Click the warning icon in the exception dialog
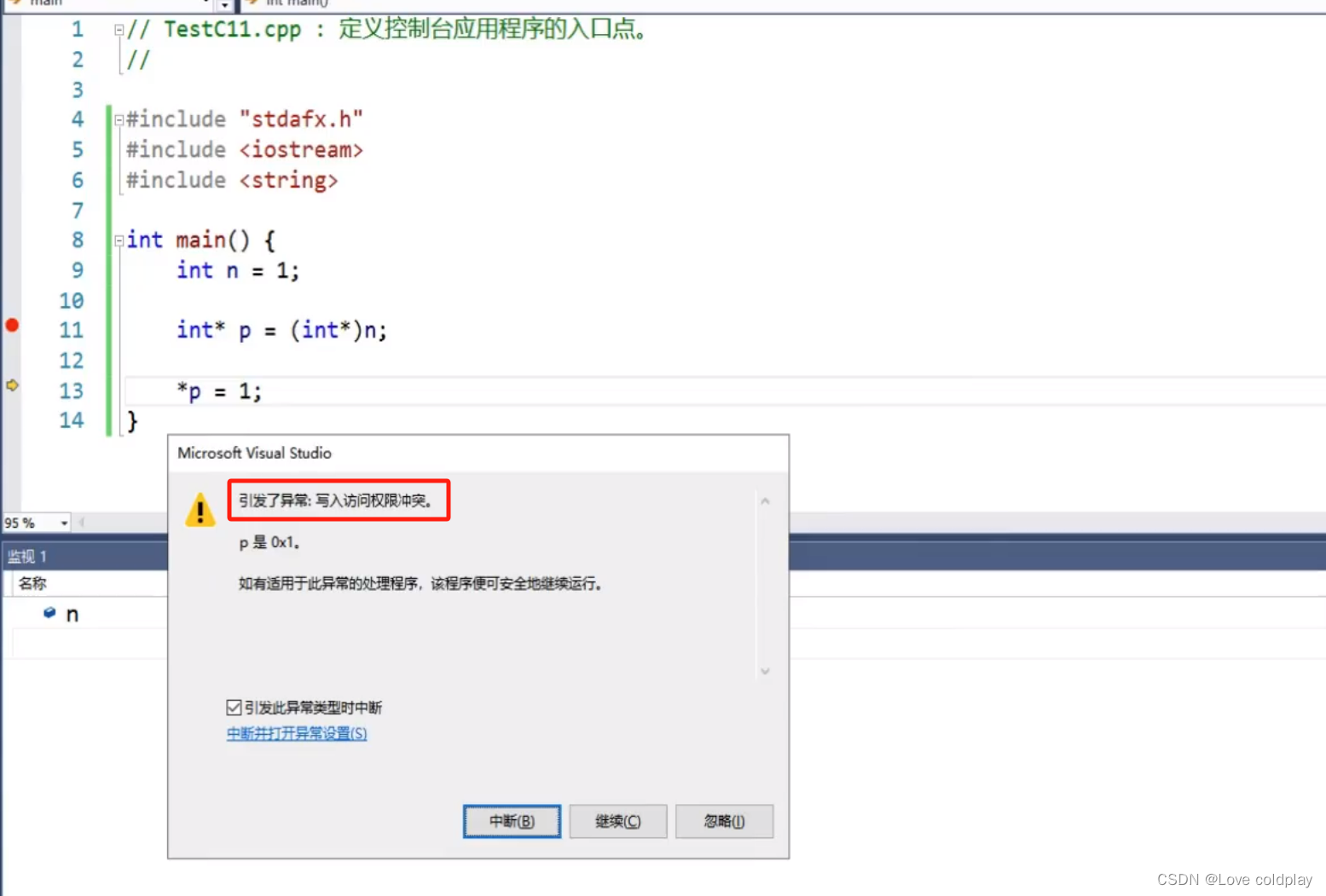This screenshot has width=1326, height=896. (x=200, y=510)
